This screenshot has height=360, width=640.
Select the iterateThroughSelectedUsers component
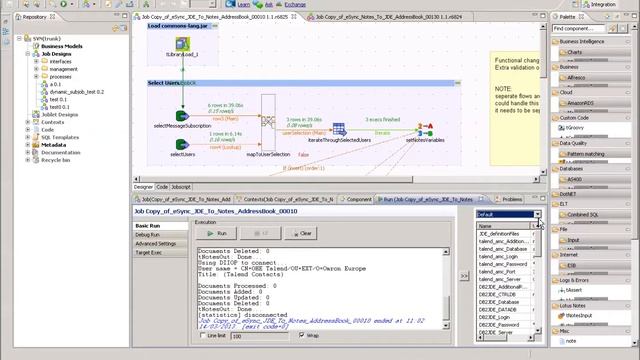click(339, 129)
